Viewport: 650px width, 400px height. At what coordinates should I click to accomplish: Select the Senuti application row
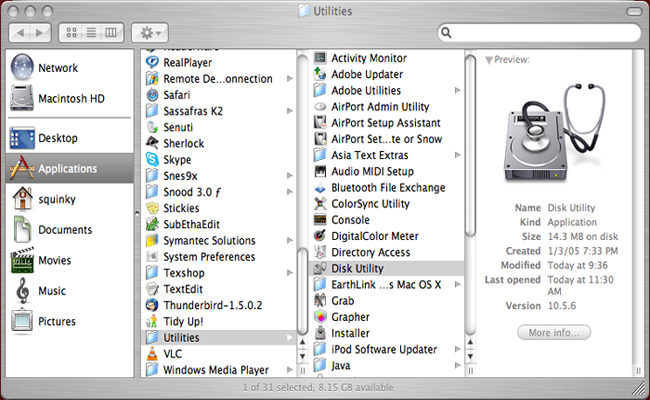coord(219,127)
